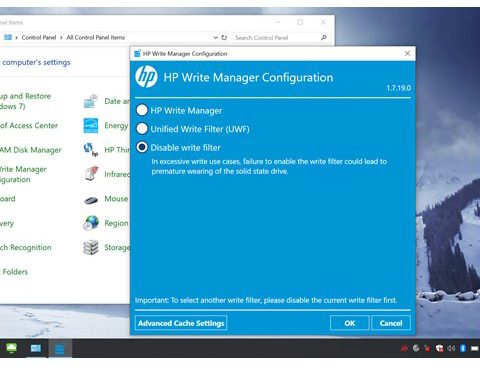Image resolution: width=480 pixels, height=372 pixels.
Task: Open the Keyboard Control Panel item
Action: pos(8,199)
